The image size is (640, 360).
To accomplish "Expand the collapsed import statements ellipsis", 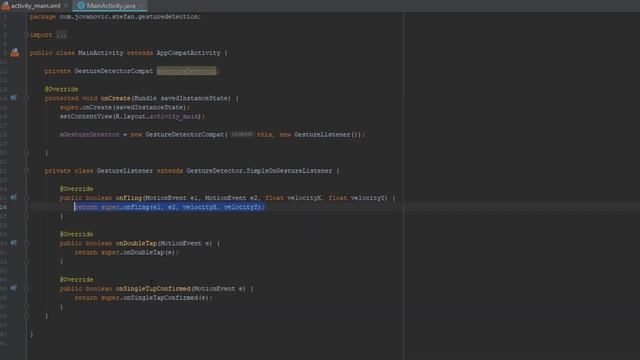I will pyautogui.click(x=61, y=35).
